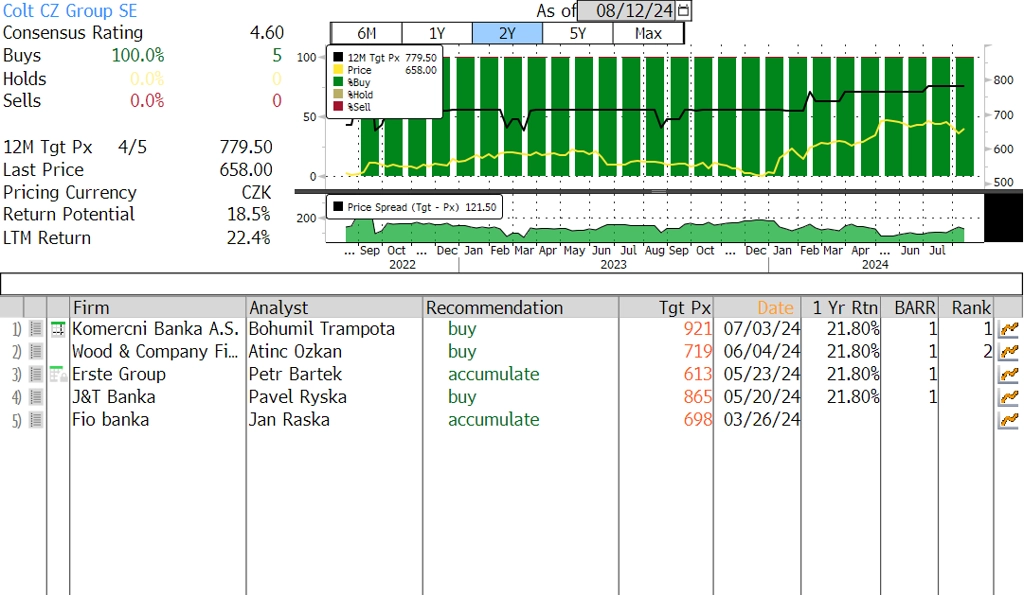Click the Return Potential value 18.5%
Image resolution: width=1024 pixels, height=595 pixels.
pyautogui.click(x=249, y=214)
